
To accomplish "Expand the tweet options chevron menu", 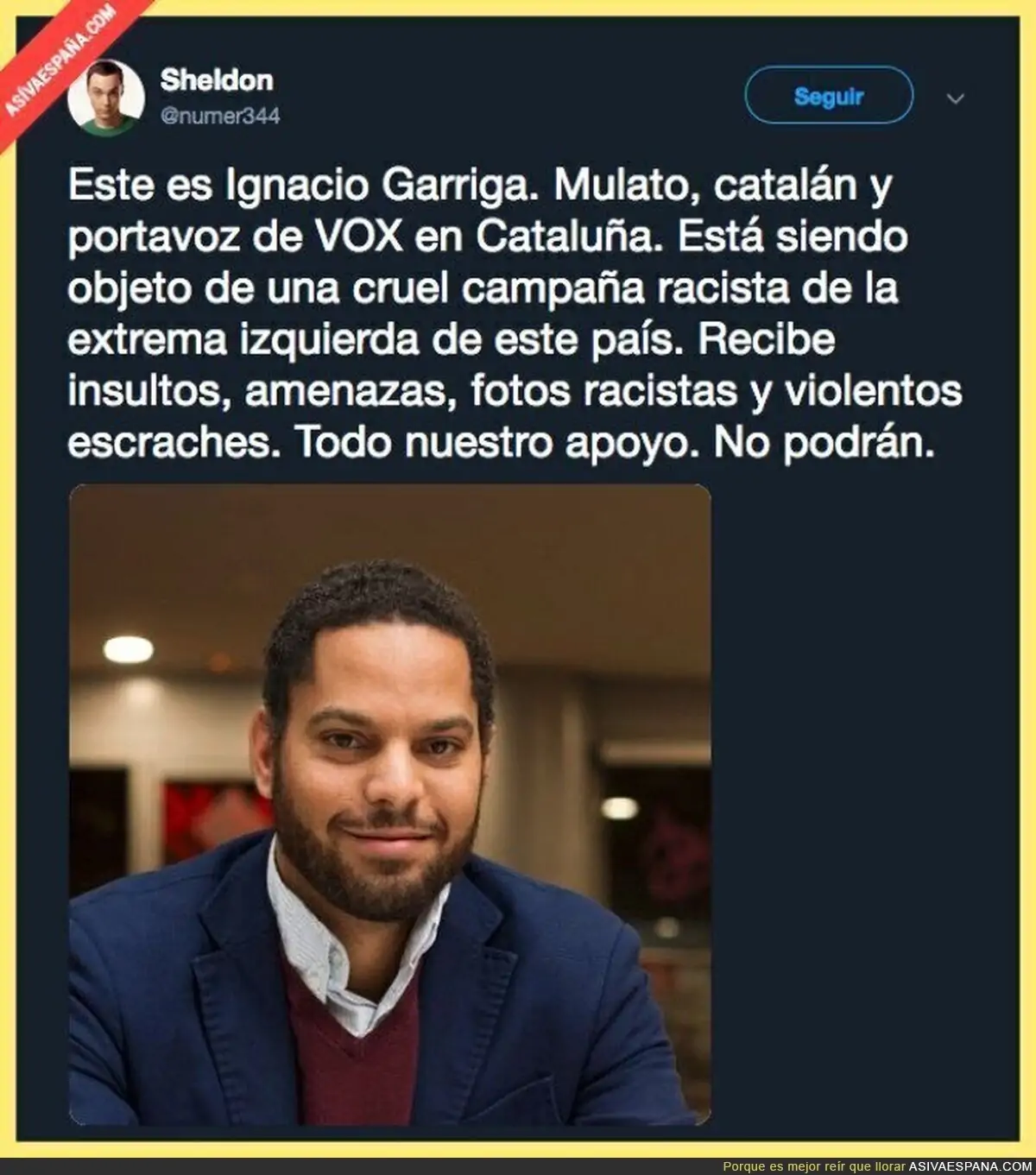I will click(x=955, y=98).
